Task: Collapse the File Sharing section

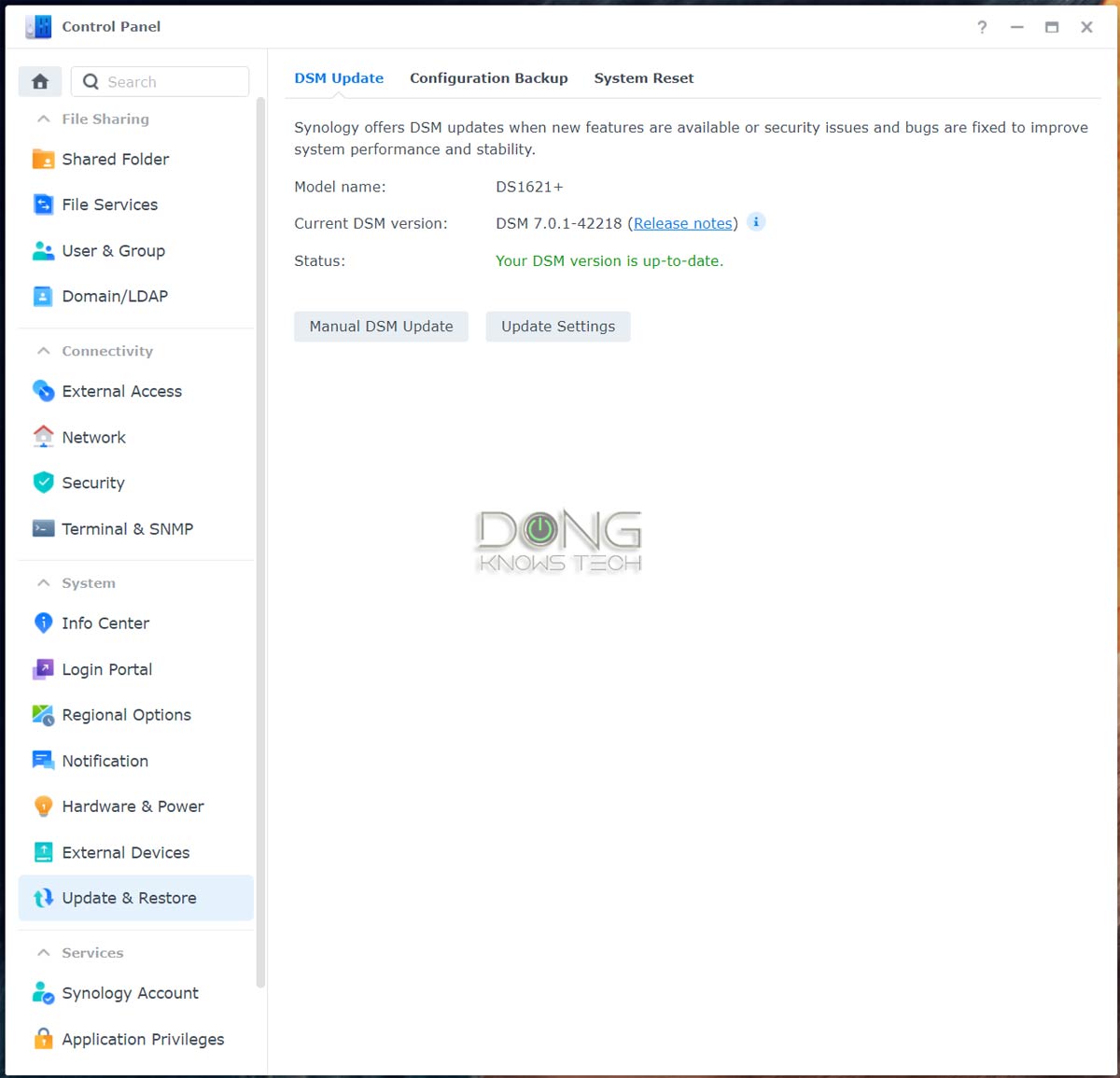Action: [43, 119]
